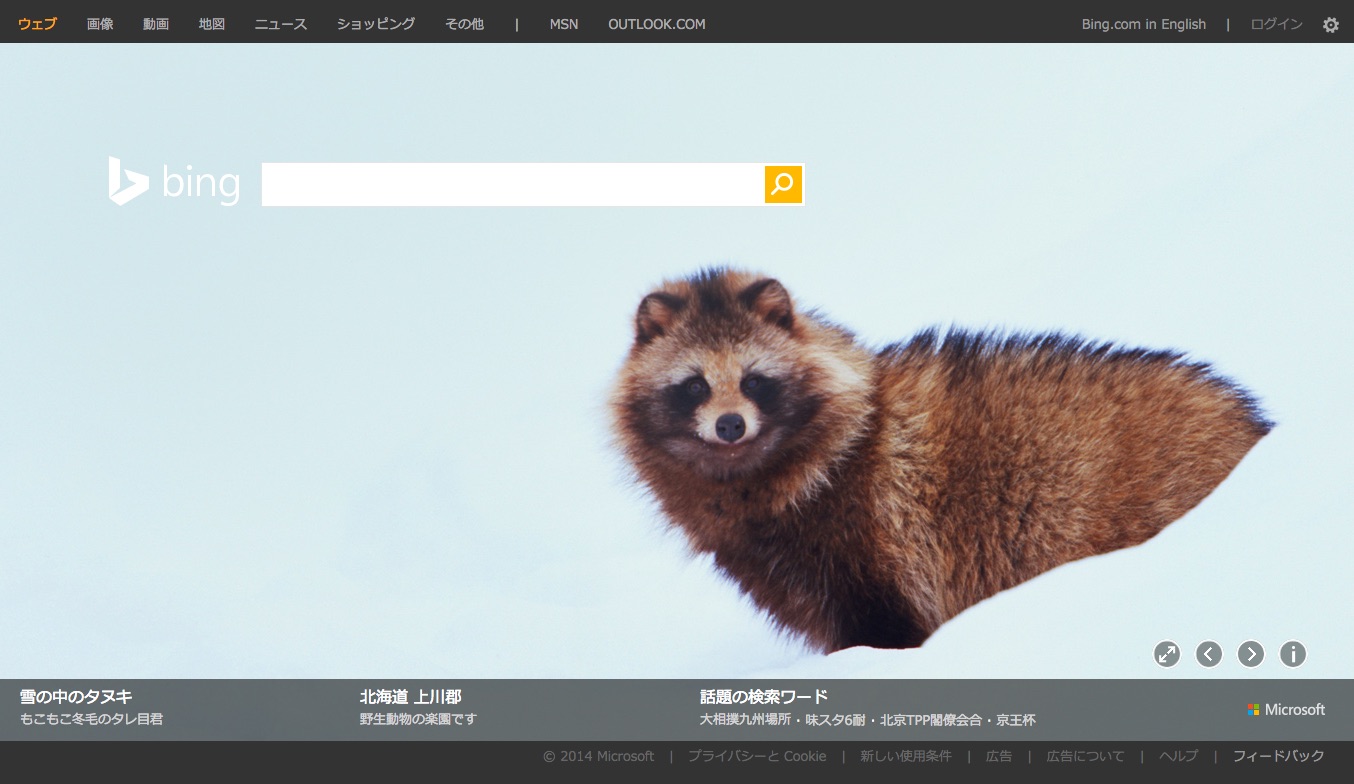Click the フィードバック footer link
The height and width of the screenshot is (784, 1354).
click(1278, 756)
